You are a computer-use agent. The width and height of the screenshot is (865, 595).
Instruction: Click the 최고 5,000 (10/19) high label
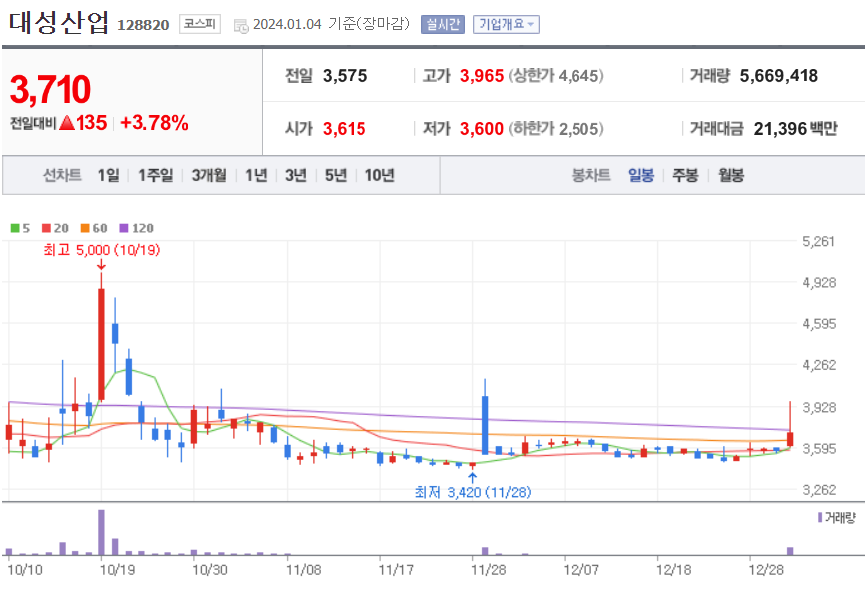point(102,250)
